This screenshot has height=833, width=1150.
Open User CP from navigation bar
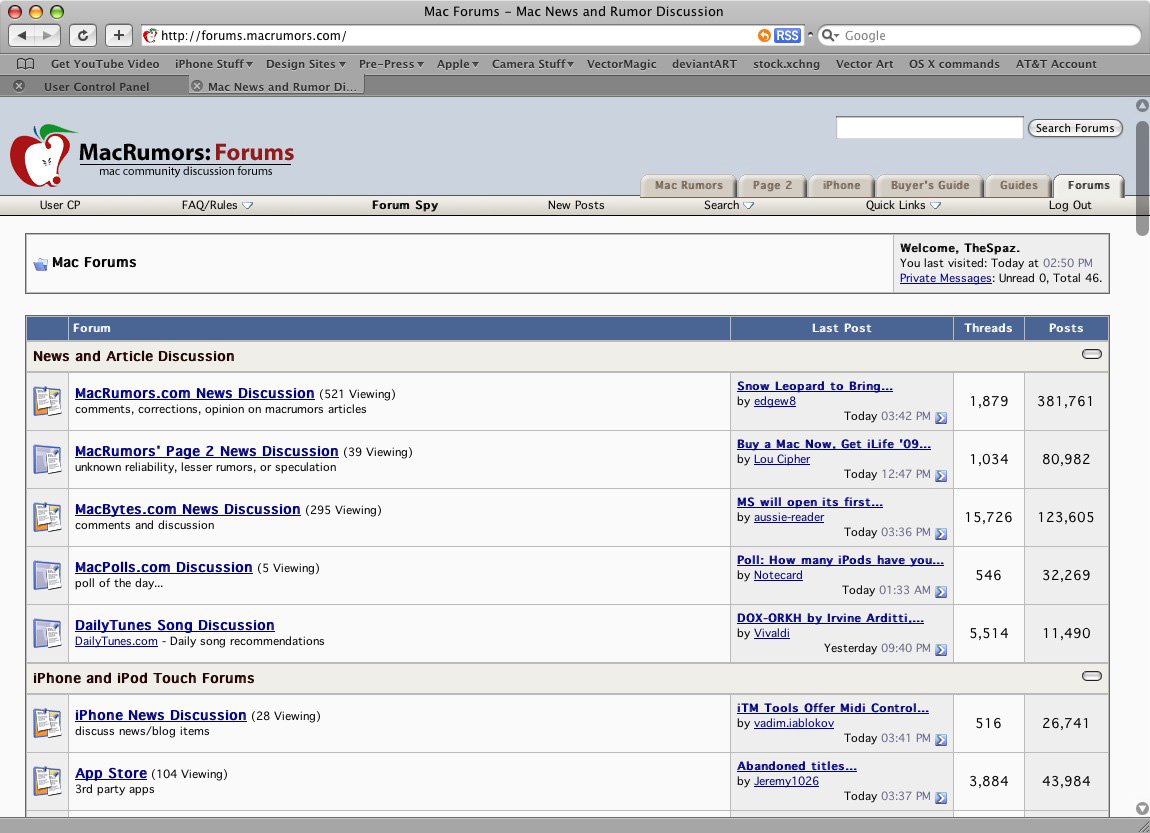tap(60, 205)
